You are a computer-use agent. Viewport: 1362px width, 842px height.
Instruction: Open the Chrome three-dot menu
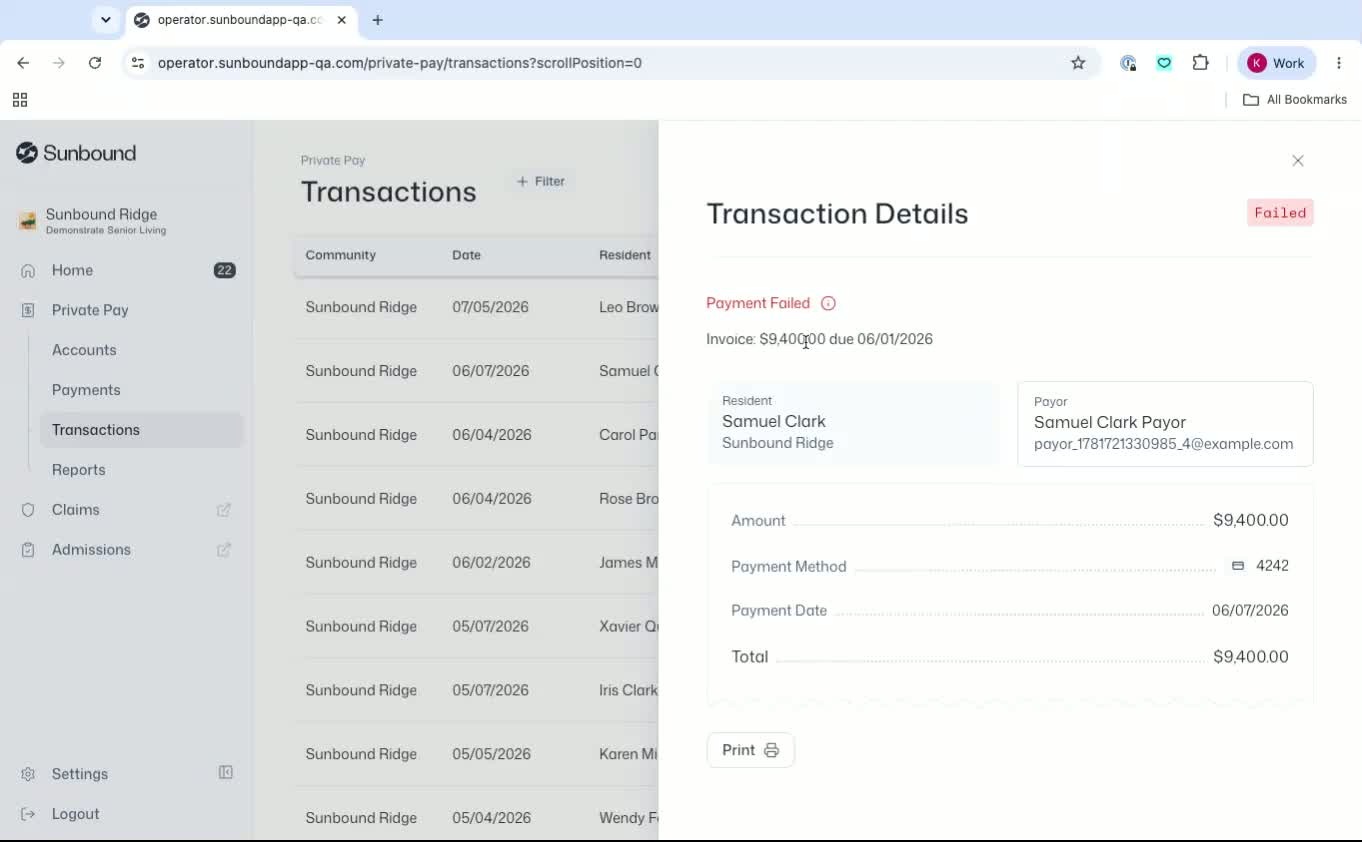point(1339,63)
